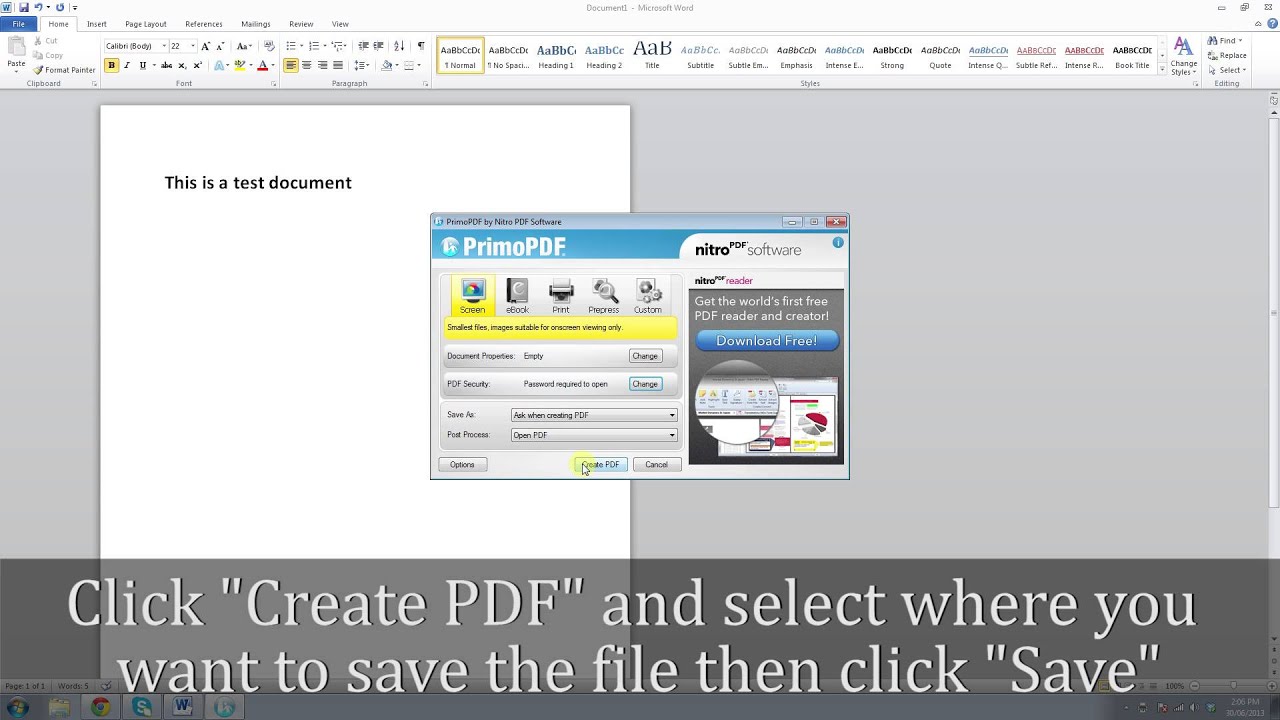This screenshot has width=1280, height=720.
Task: Select the eBook PDF profile icon
Action: (517, 296)
